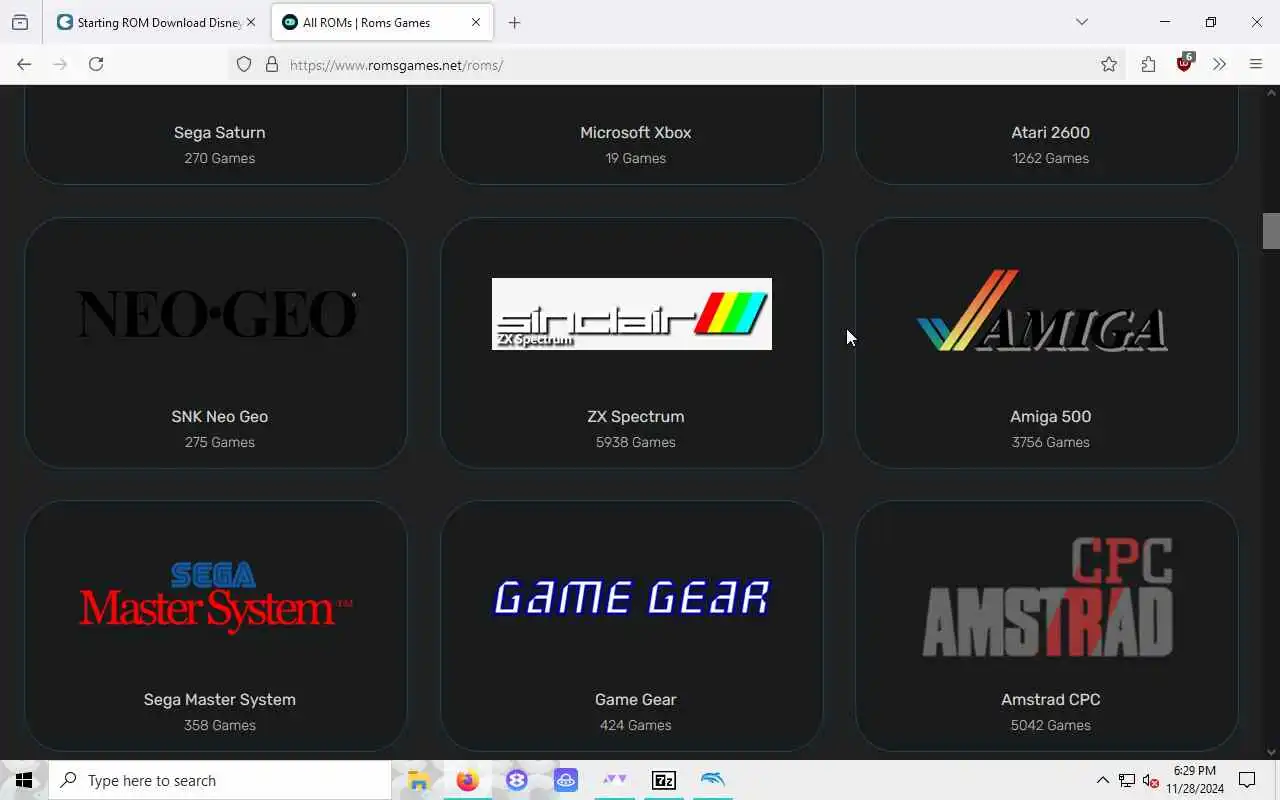Reload the current page
This screenshot has width=1280, height=800.
[96, 64]
